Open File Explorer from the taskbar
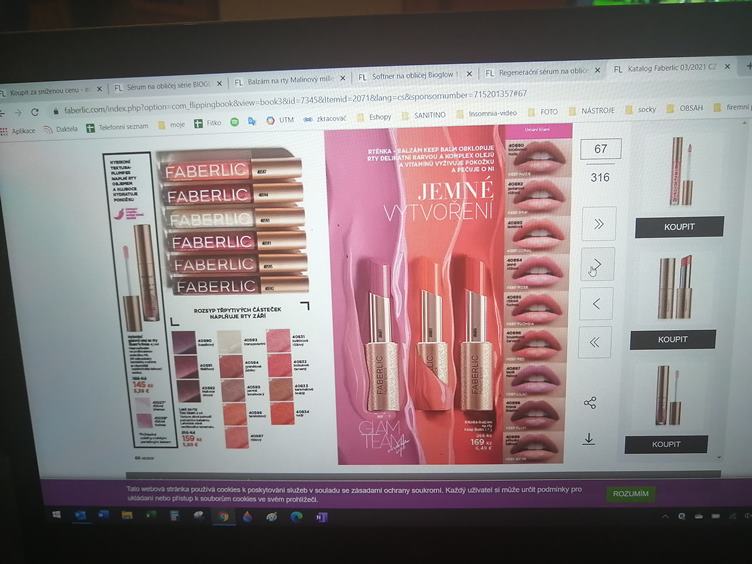This screenshot has width=752, height=564. point(127,516)
